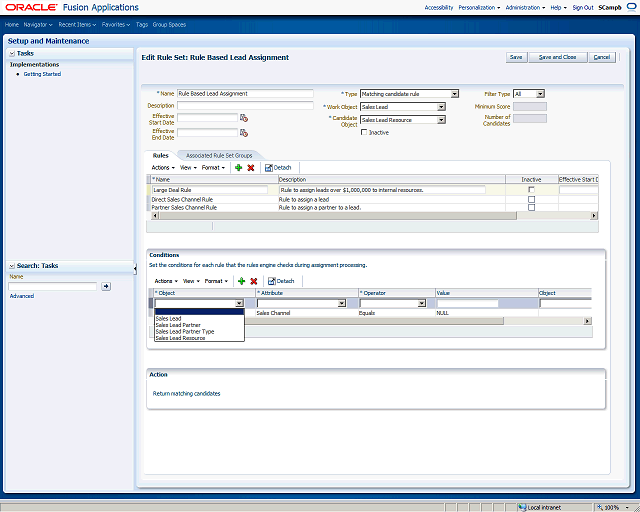Toggle Inactive for Direct Sales Channel Rule

(x=531, y=199)
